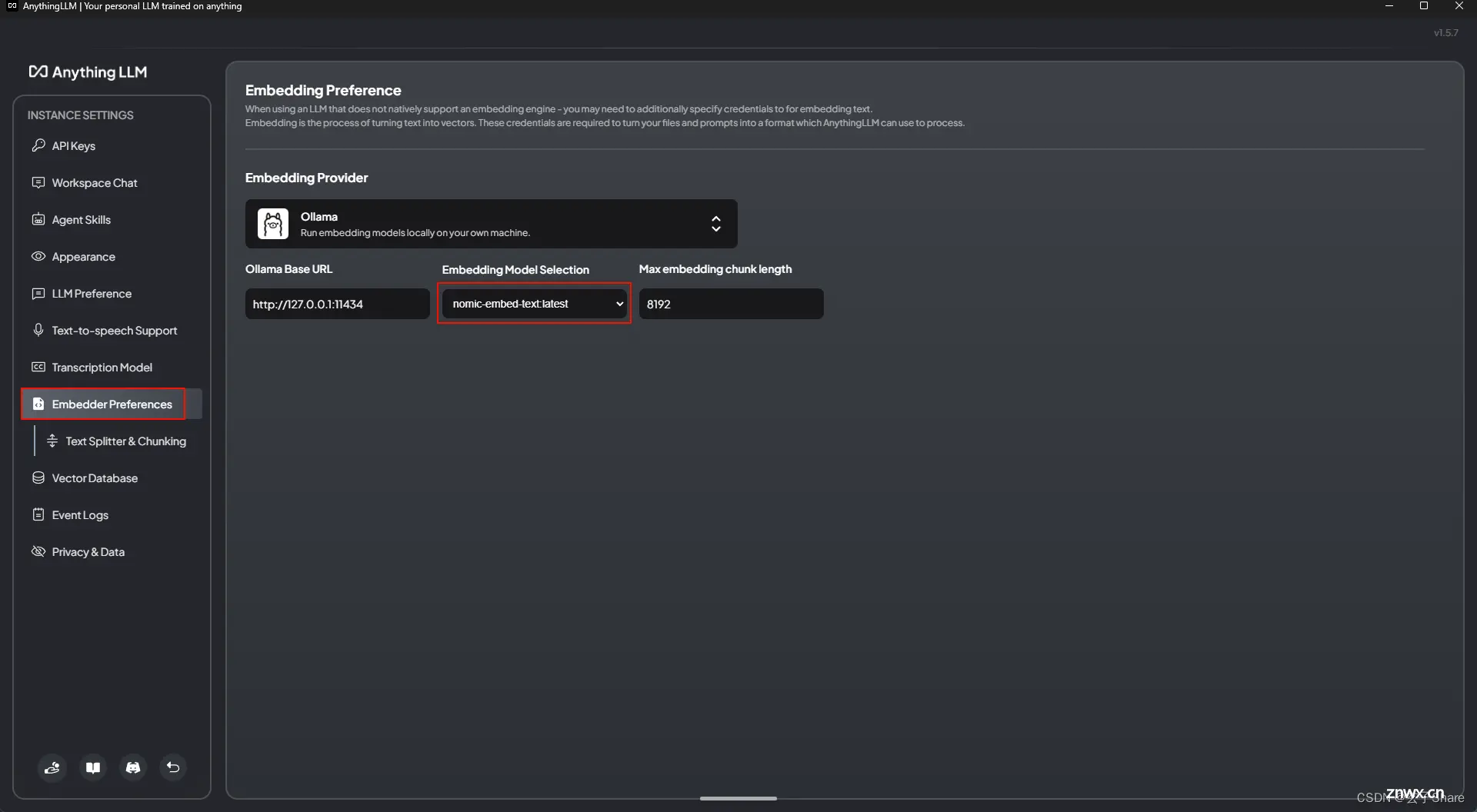Click the Max embedding chunk length label

pyautogui.click(x=715, y=269)
